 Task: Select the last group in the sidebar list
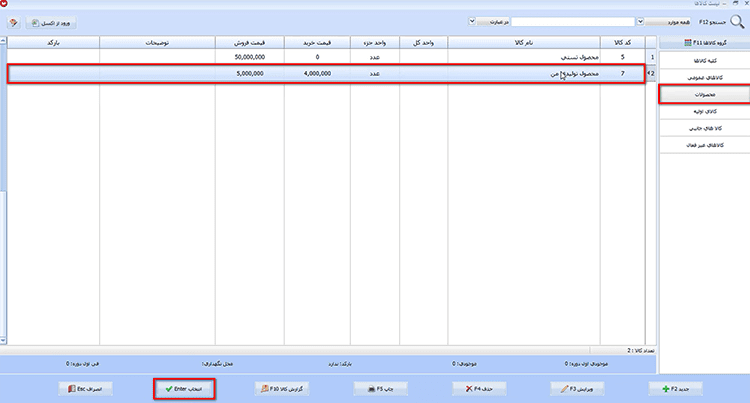pos(705,145)
